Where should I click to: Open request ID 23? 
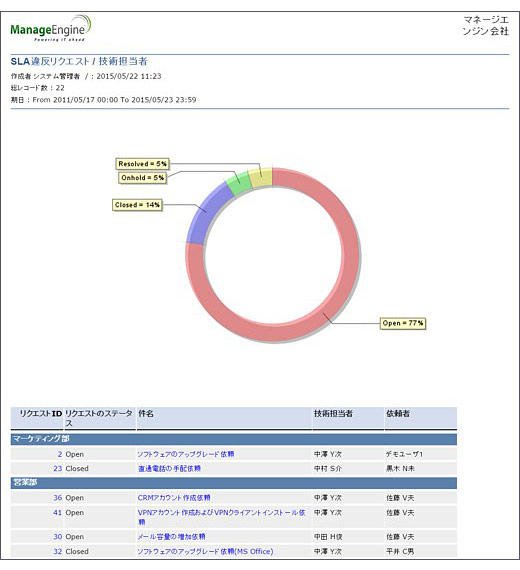tap(58, 469)
